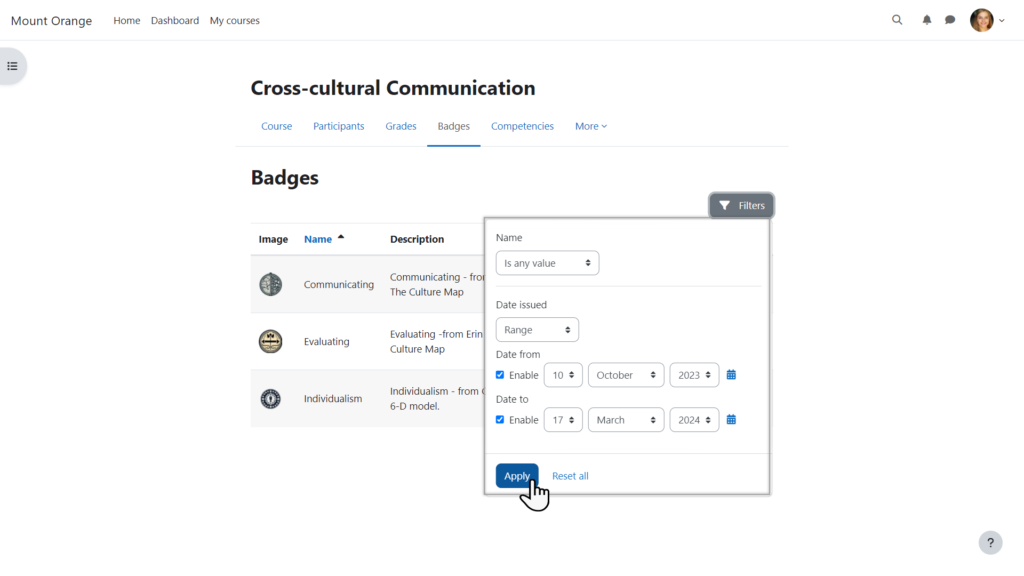Open the notifications bell
This screenshot has height=576, width=1024.
[x=927, y=20]
